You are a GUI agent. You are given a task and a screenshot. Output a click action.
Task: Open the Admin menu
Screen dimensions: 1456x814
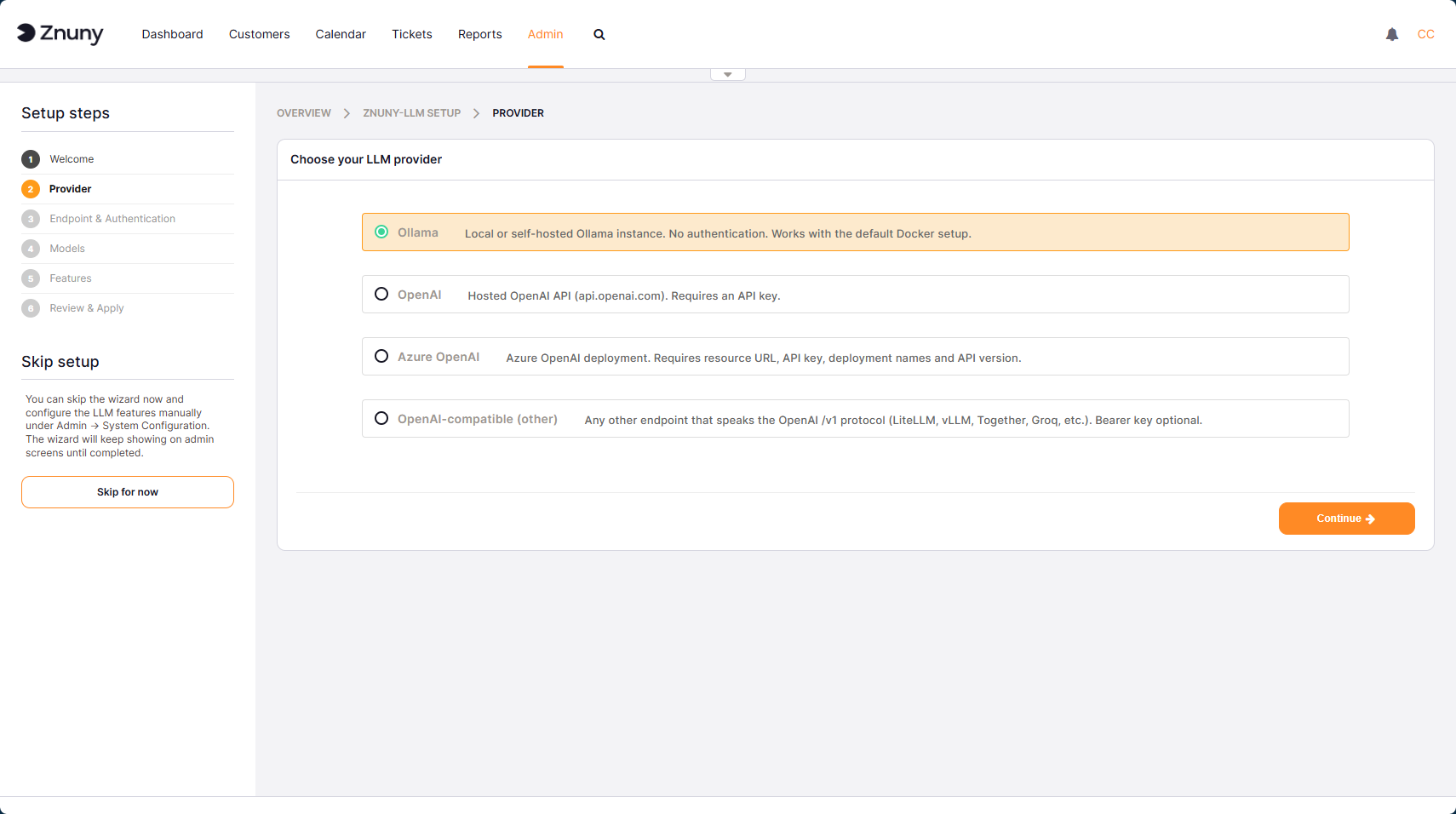[x=546, y=34]
